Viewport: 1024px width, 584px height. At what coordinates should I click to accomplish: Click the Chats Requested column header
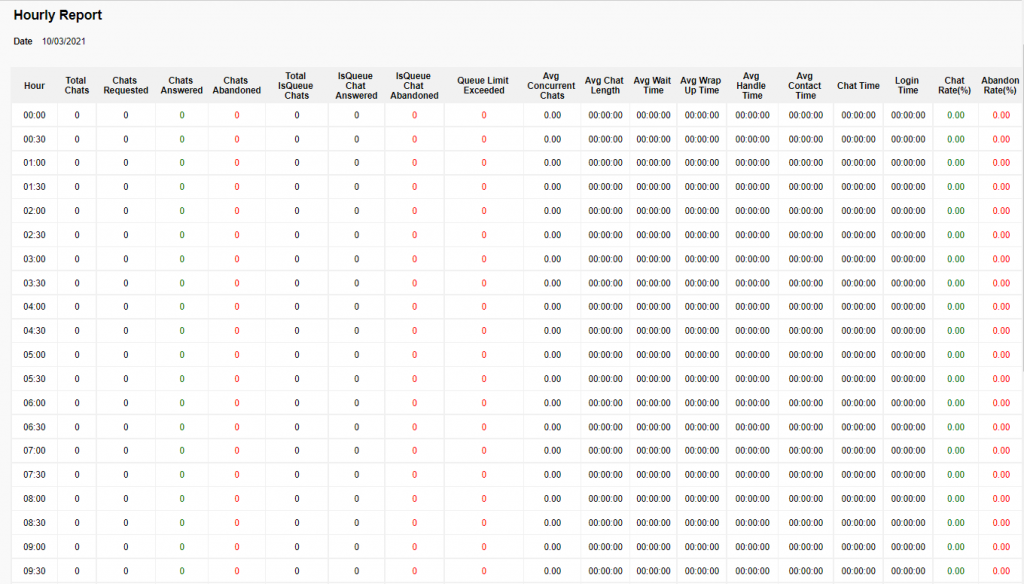[x=125, y=86]
